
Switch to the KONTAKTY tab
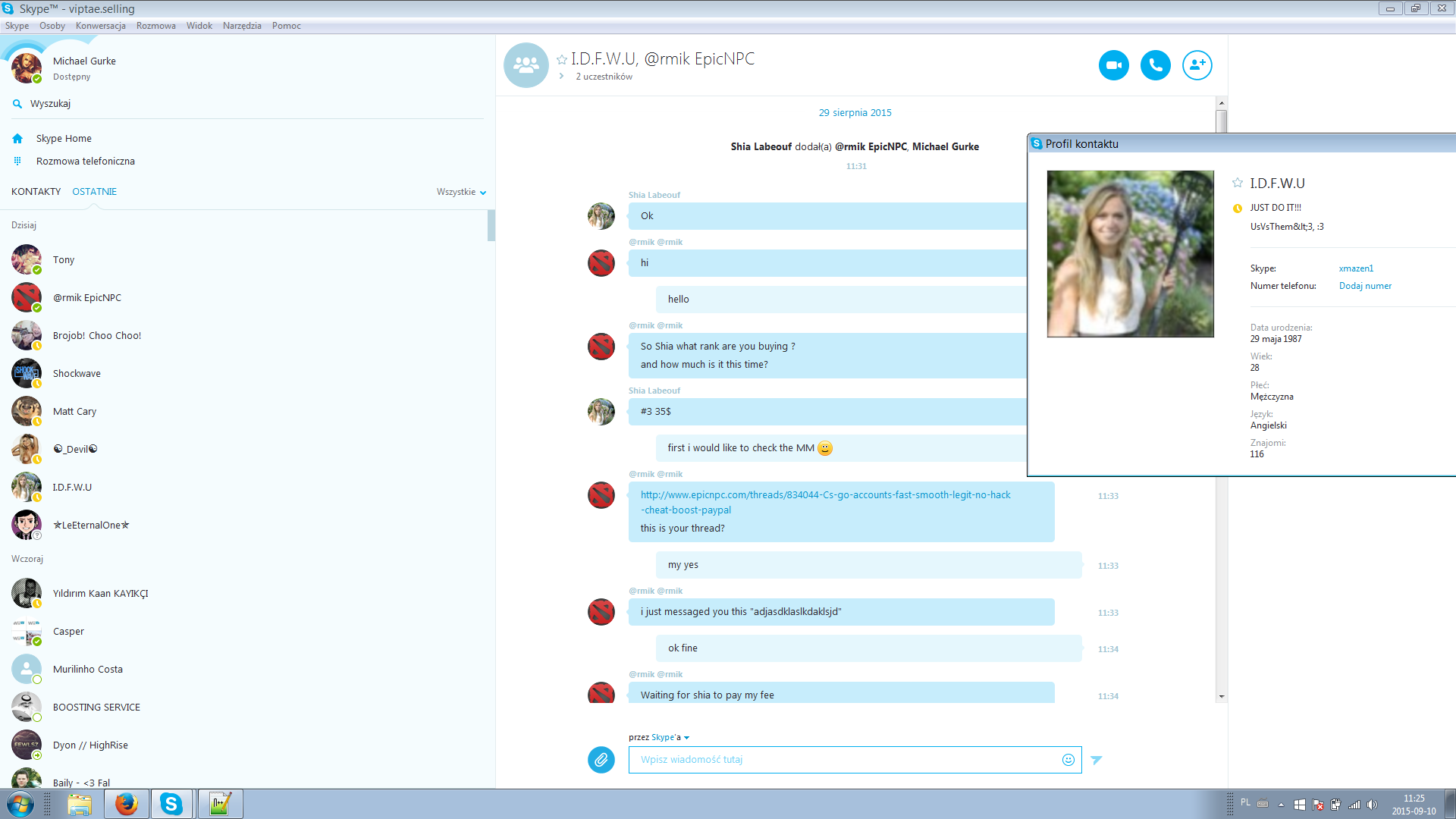pyautogui.click(x=36, y=192)
